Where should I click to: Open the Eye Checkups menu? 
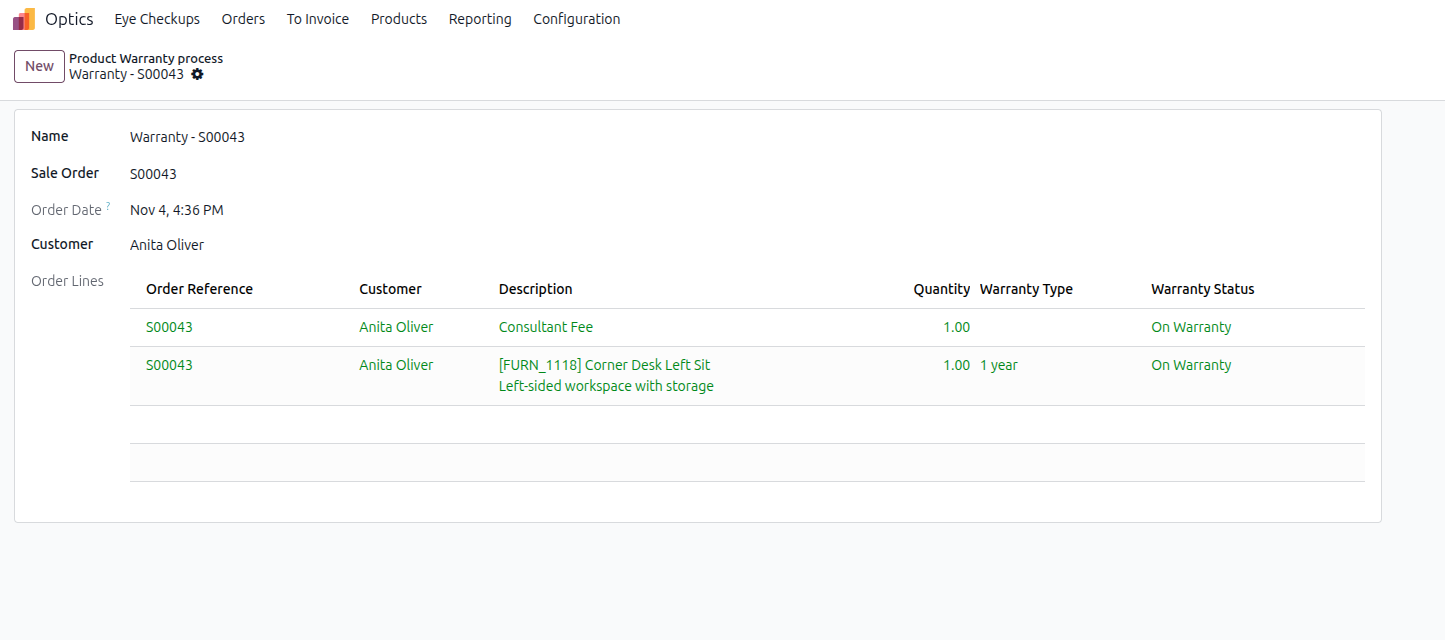(157, 19)
